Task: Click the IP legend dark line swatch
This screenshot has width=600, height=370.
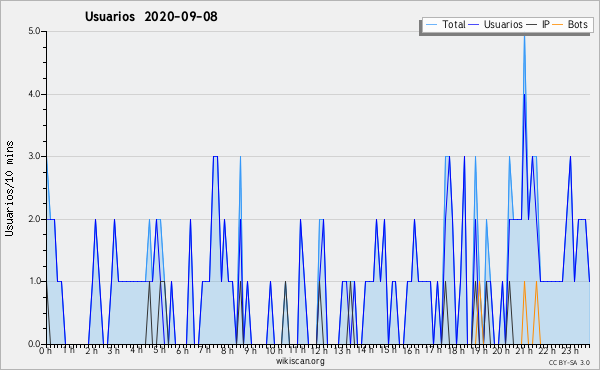Action: point(532,25)
